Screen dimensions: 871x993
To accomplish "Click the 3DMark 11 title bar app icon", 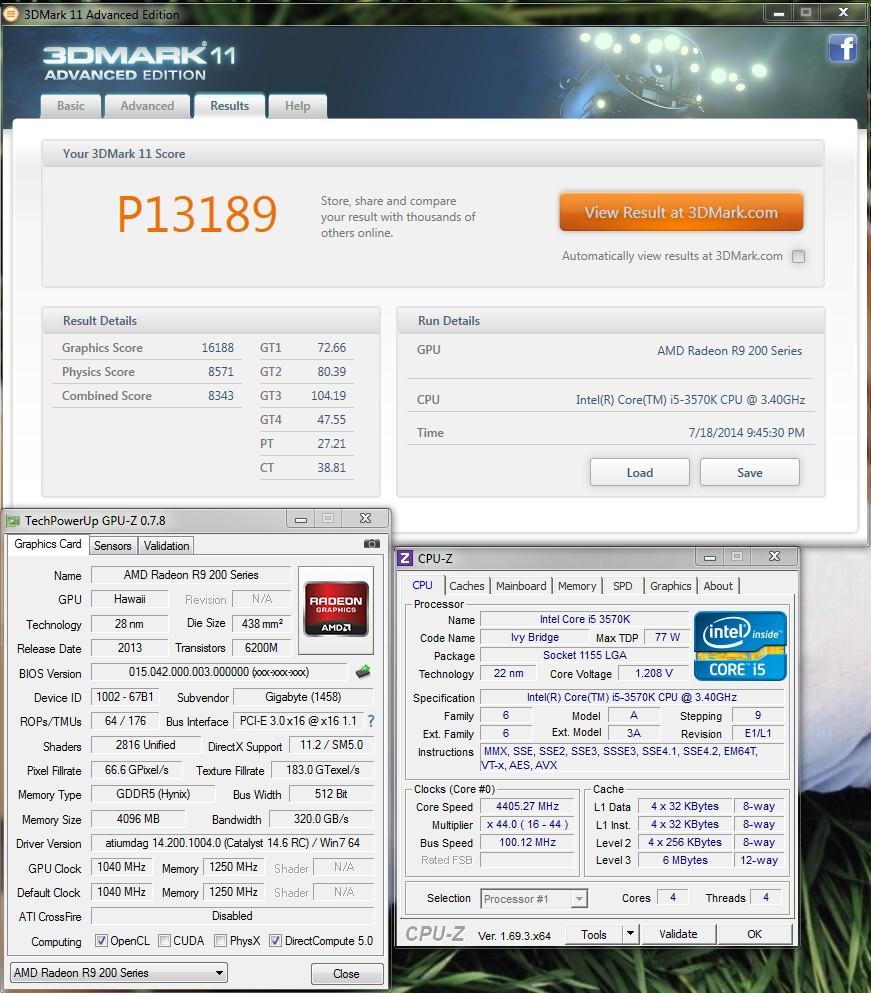I will [11, 14].
